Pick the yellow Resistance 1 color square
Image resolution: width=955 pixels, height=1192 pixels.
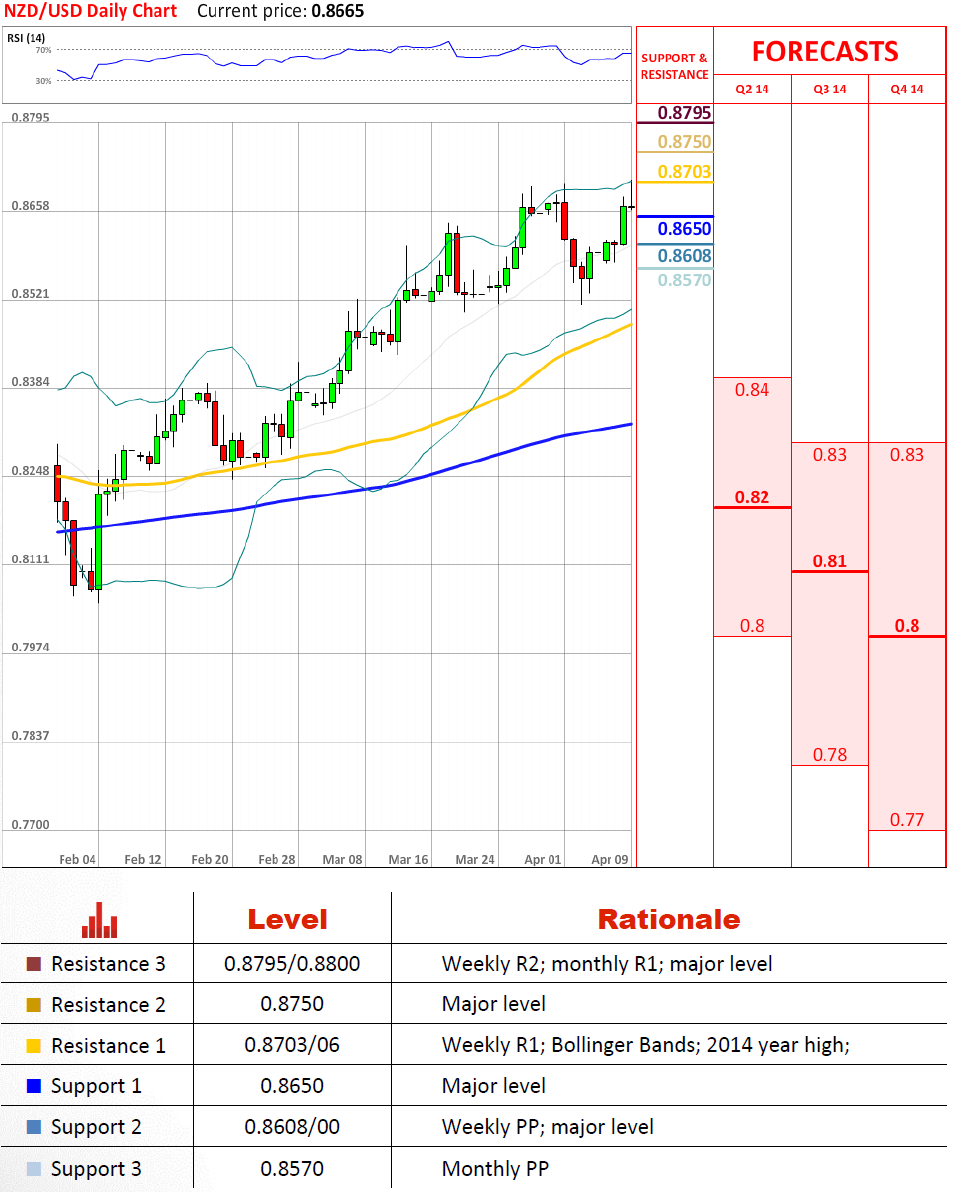34,1046
